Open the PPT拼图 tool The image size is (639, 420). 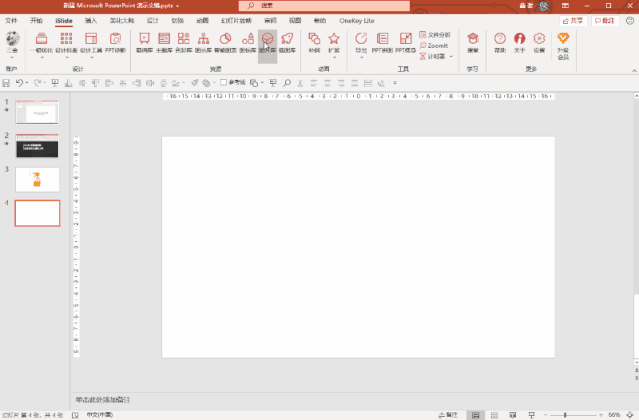click(x=382, y=42)
